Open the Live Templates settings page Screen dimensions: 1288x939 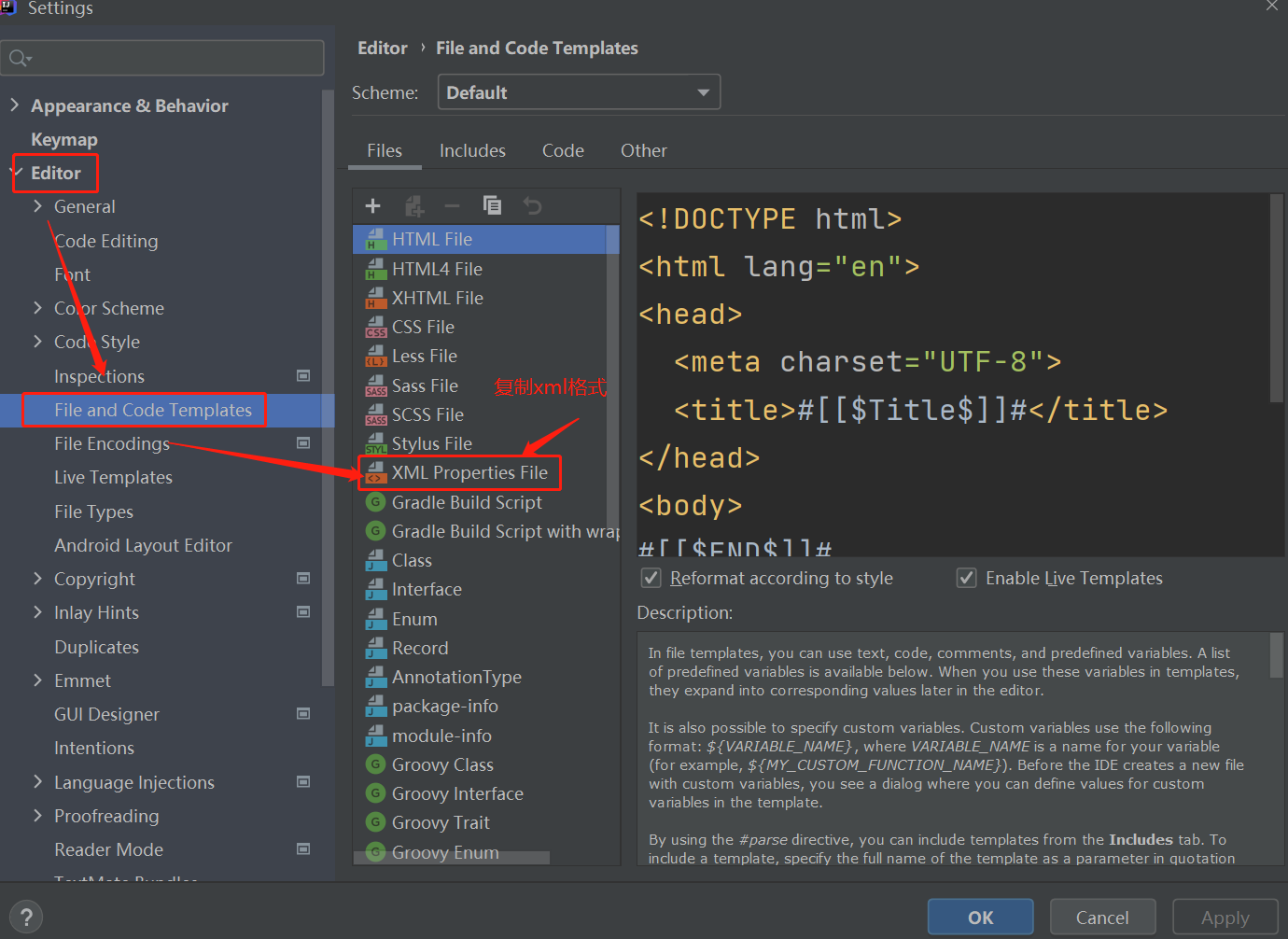[113, 477]
